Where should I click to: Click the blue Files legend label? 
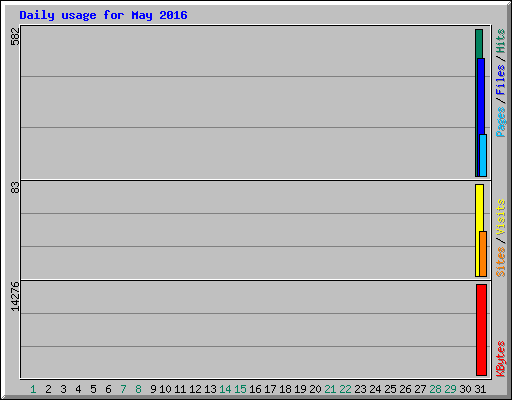500,80
